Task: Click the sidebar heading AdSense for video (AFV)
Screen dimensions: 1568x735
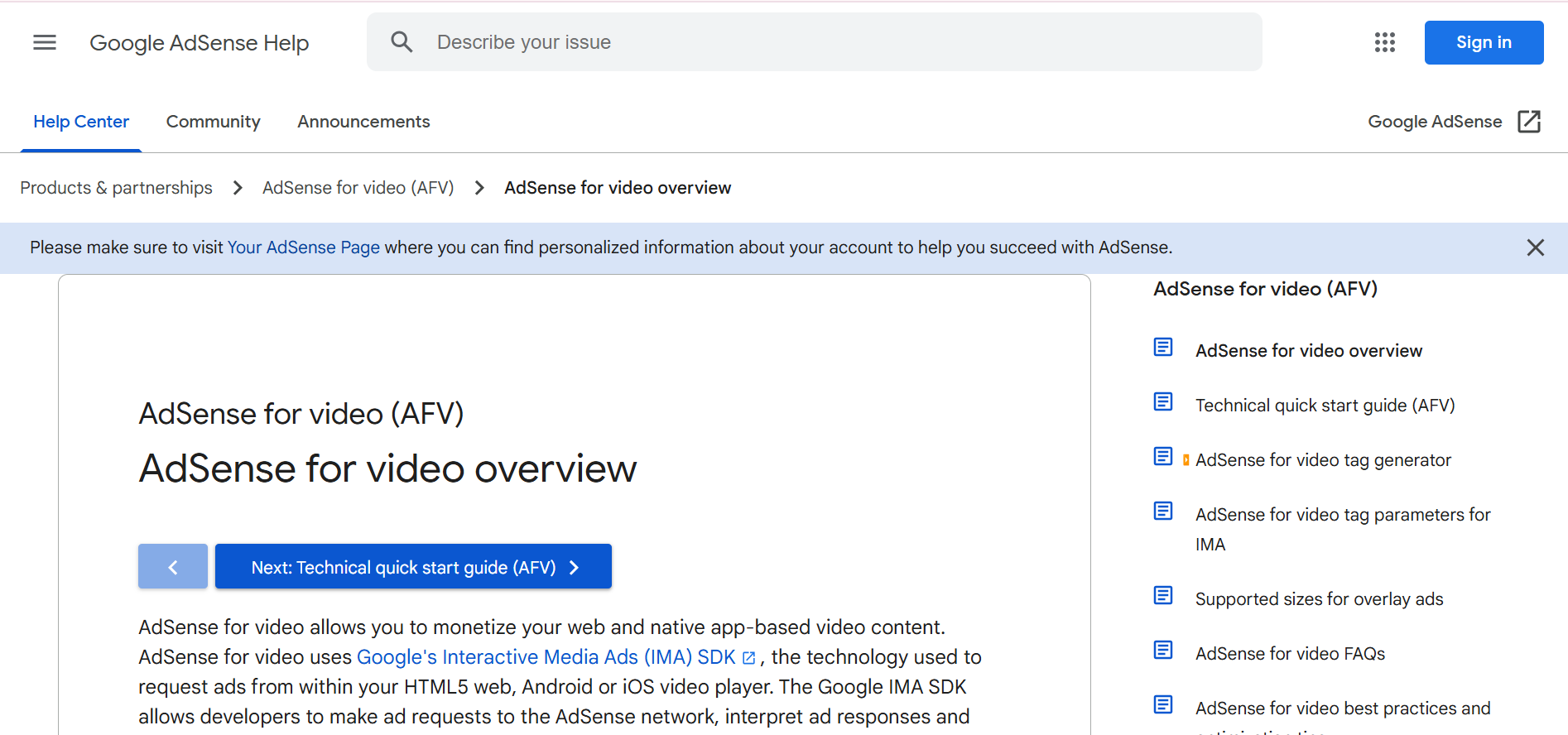Action: (1266, 289)
